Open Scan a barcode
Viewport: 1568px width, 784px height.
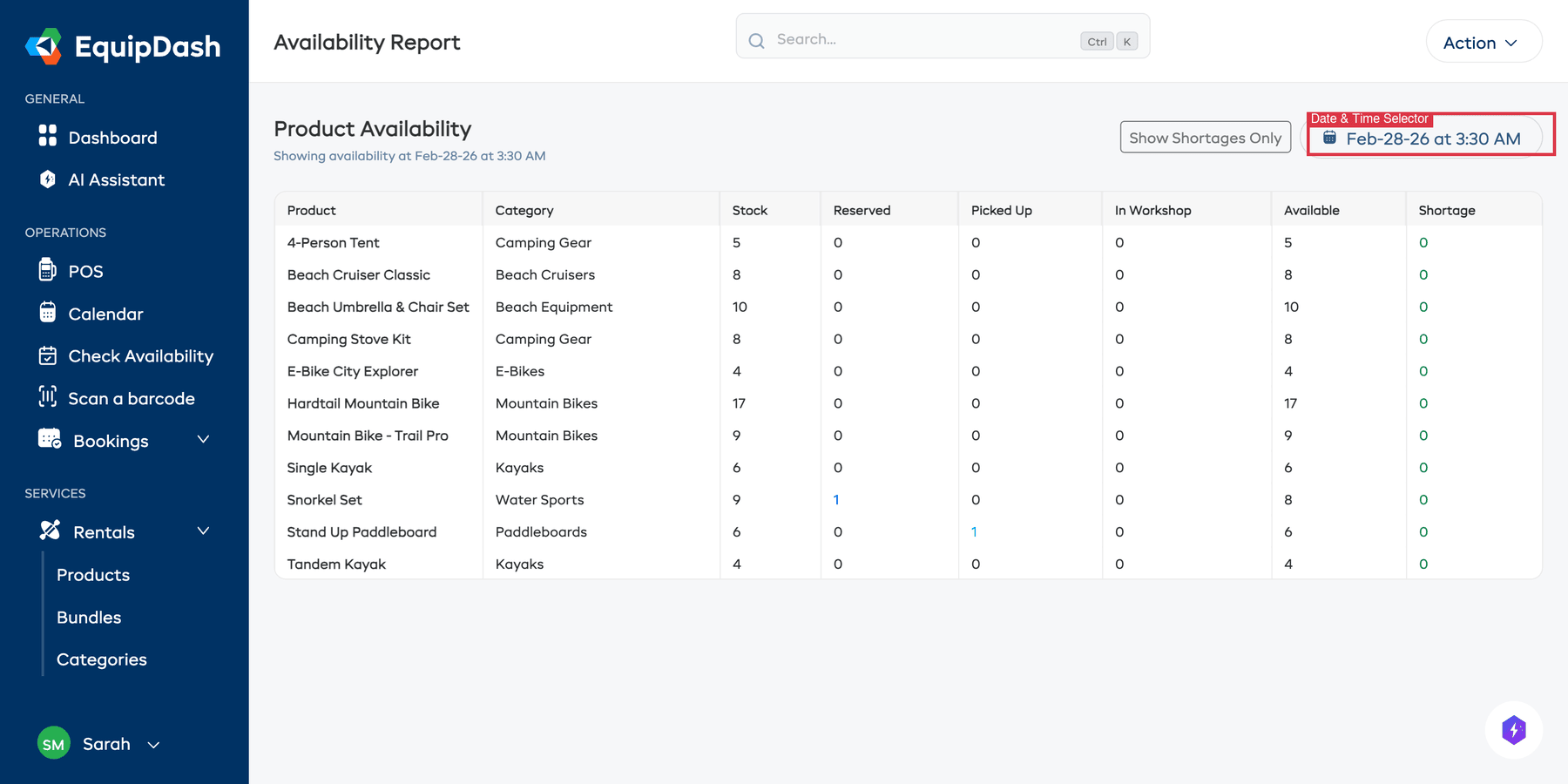click(132, 398)
